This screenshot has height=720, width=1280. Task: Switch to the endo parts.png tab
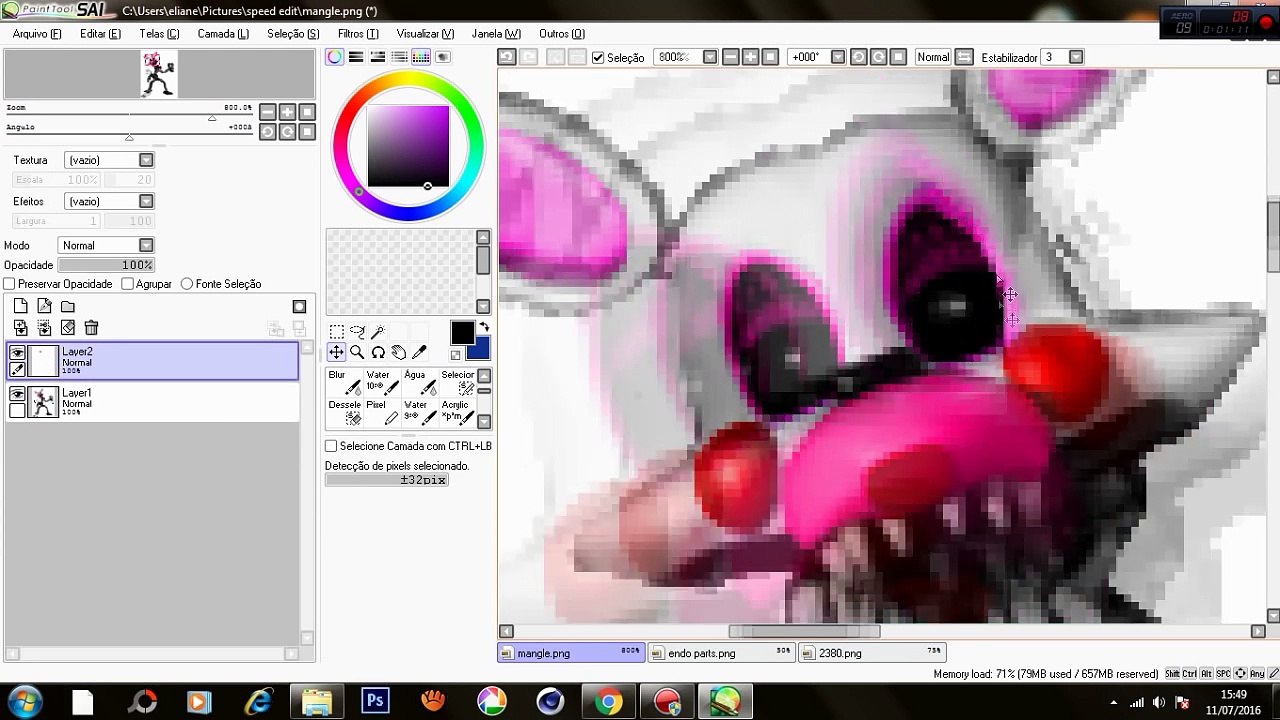[720, 653]
